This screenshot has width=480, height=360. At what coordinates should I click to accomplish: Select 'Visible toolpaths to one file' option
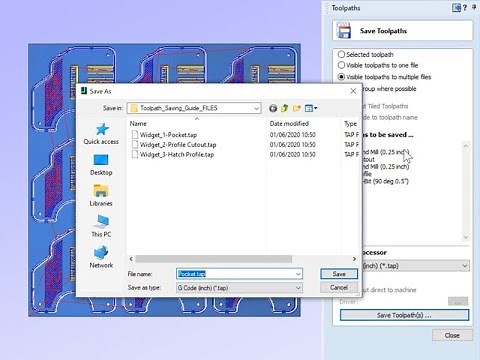point(341,65)
